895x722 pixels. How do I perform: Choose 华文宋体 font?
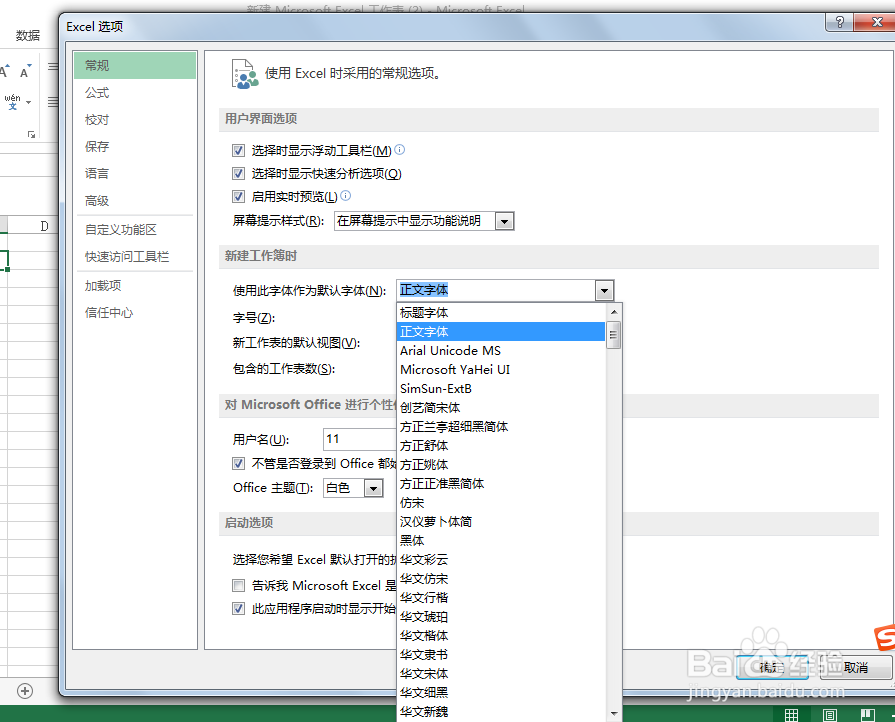click(x=501, y=673)
